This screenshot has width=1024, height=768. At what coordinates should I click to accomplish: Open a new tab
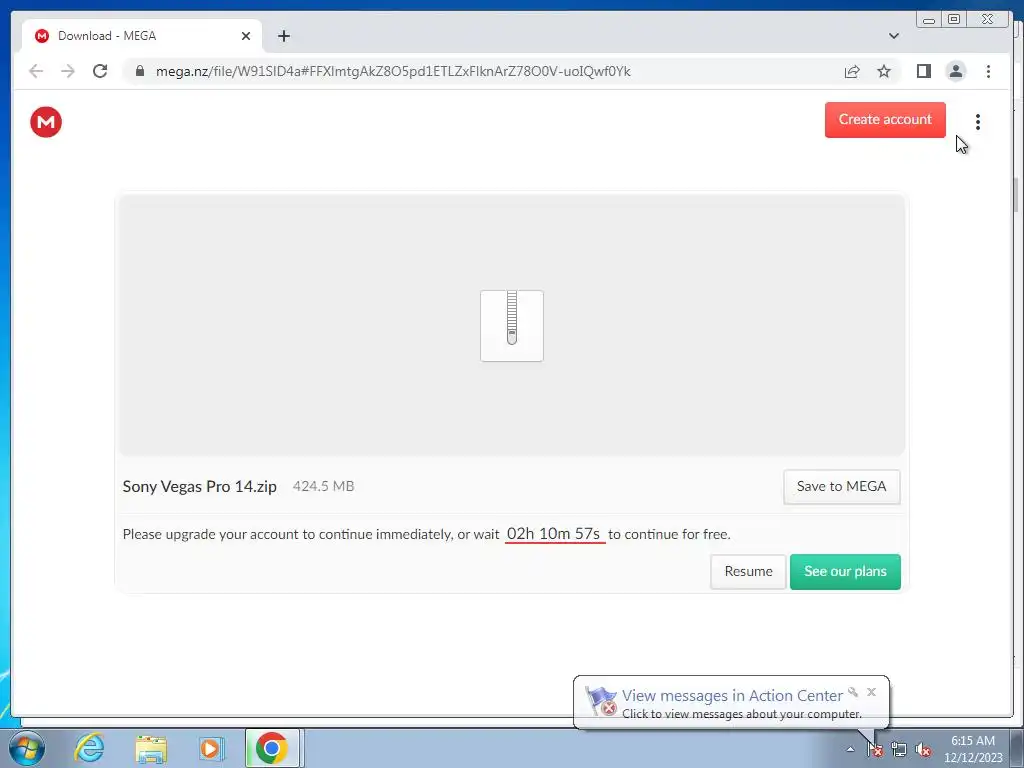[283, 36]
